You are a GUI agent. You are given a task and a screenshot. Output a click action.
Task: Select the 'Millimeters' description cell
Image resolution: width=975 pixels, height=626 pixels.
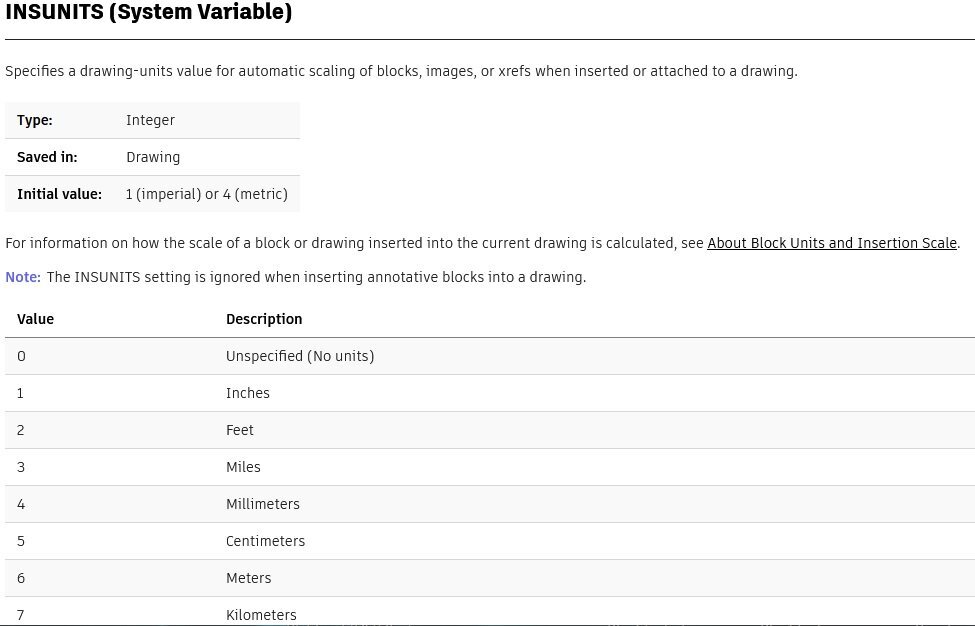(263, 504)
